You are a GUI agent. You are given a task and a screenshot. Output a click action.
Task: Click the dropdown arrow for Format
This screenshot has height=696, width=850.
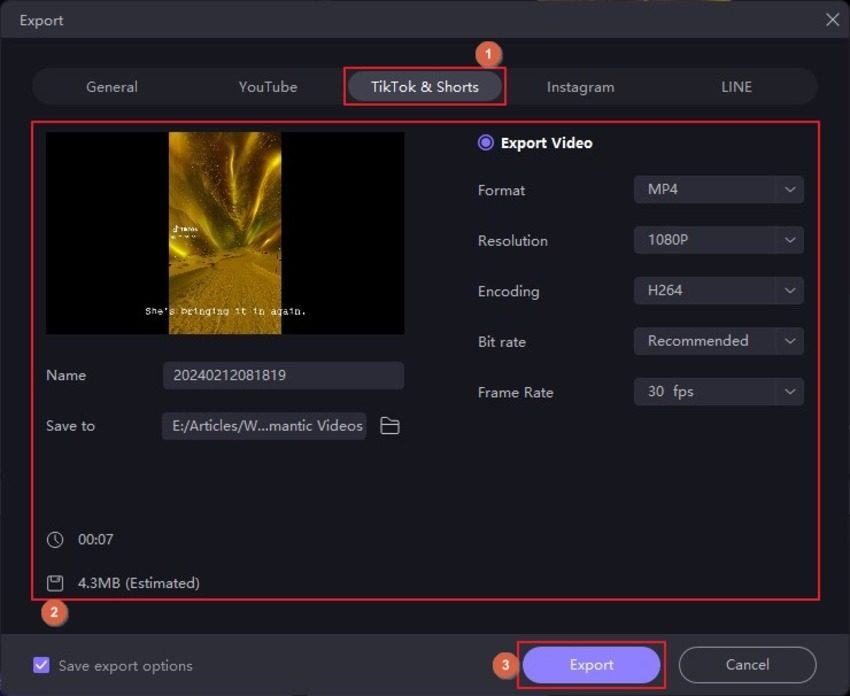tap(791, 189)
